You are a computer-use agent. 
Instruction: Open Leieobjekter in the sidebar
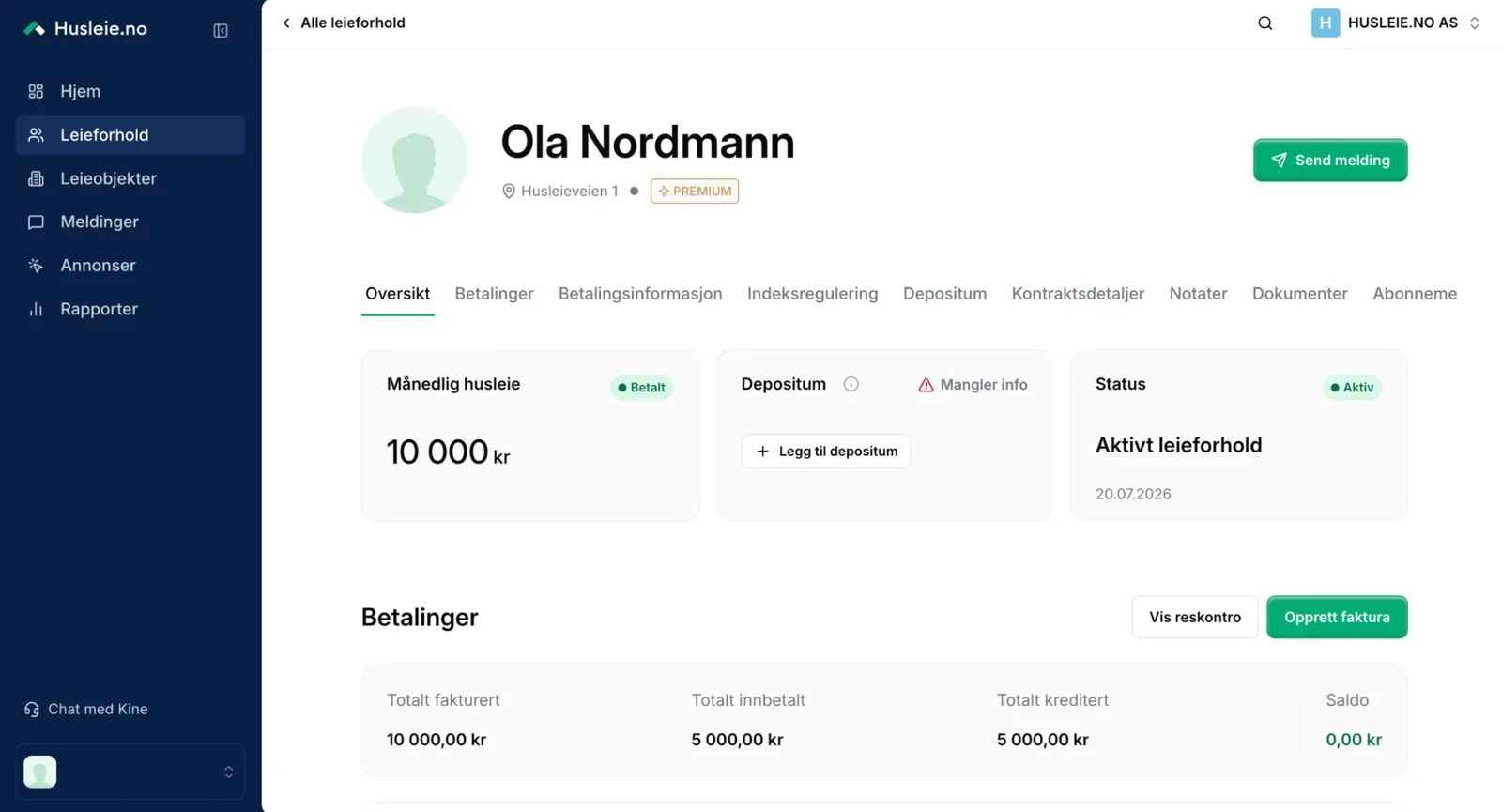(x=130, y=178)
